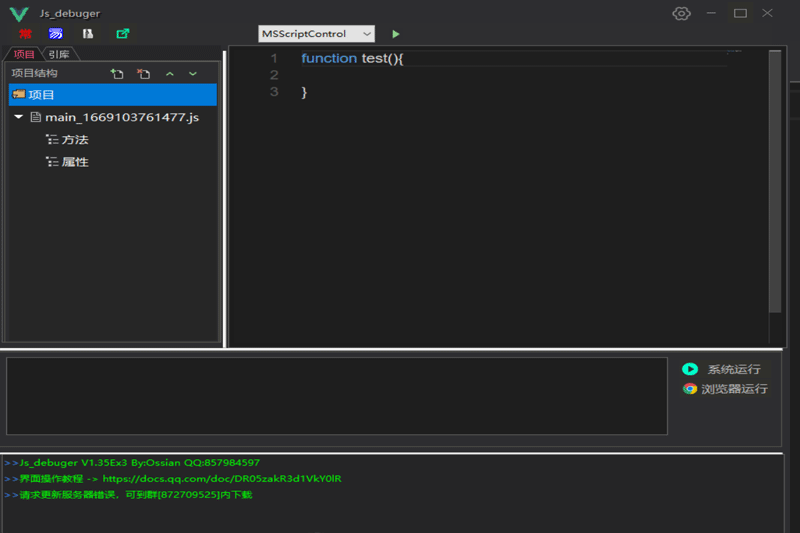Click the list icon beside 方法

pyautogui.click(x=52, y=140)
